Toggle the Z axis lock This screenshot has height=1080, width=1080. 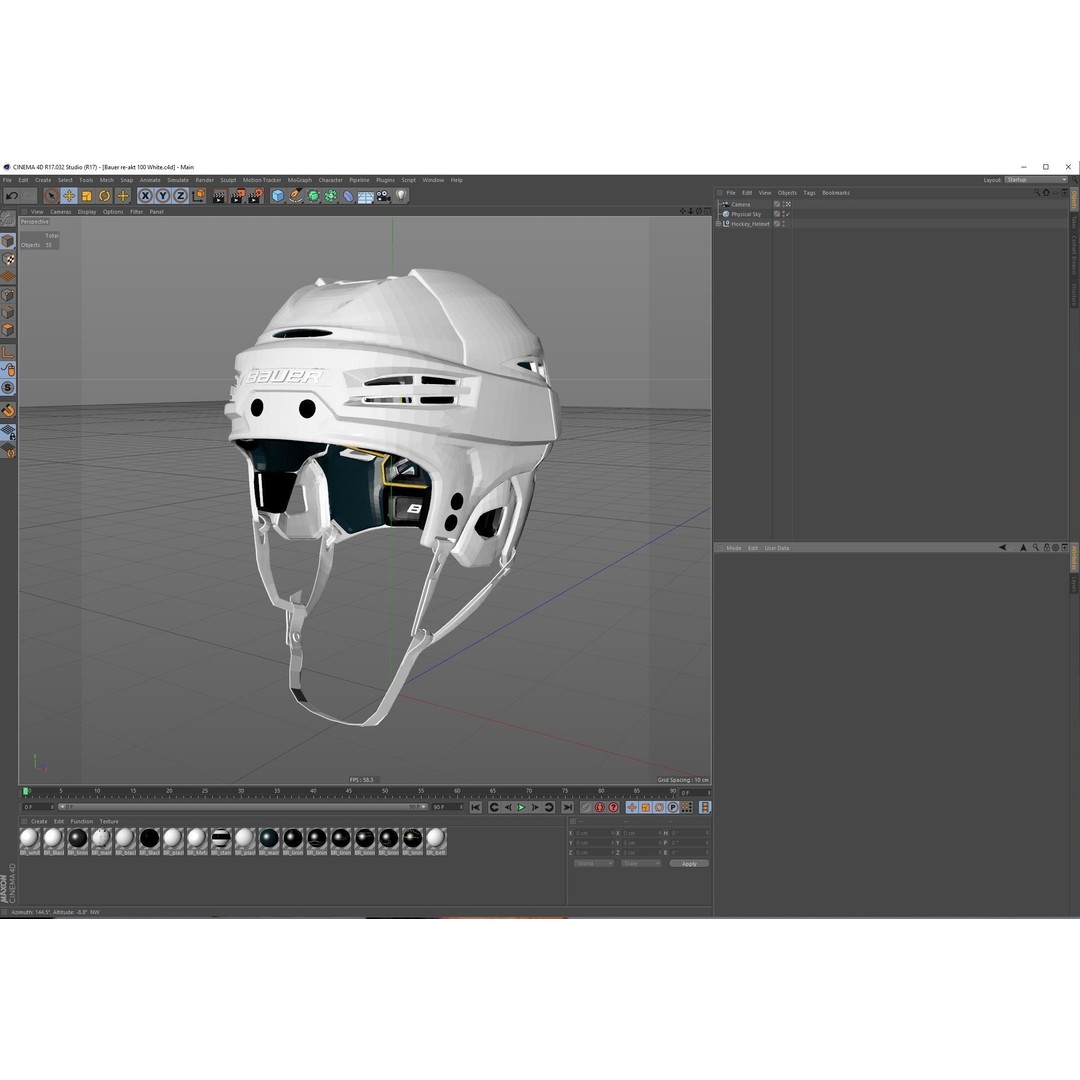[180, 196]
